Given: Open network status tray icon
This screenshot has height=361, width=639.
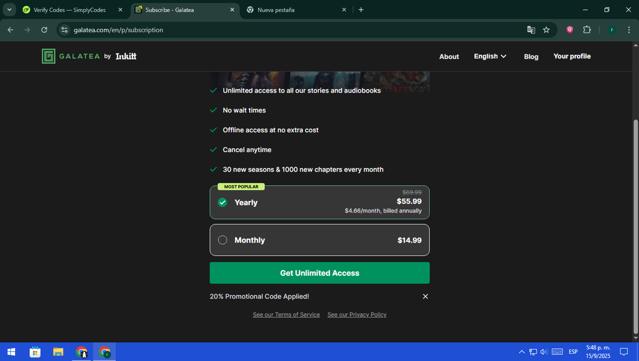Looking at the screenshot, I should tap(533, 352).
